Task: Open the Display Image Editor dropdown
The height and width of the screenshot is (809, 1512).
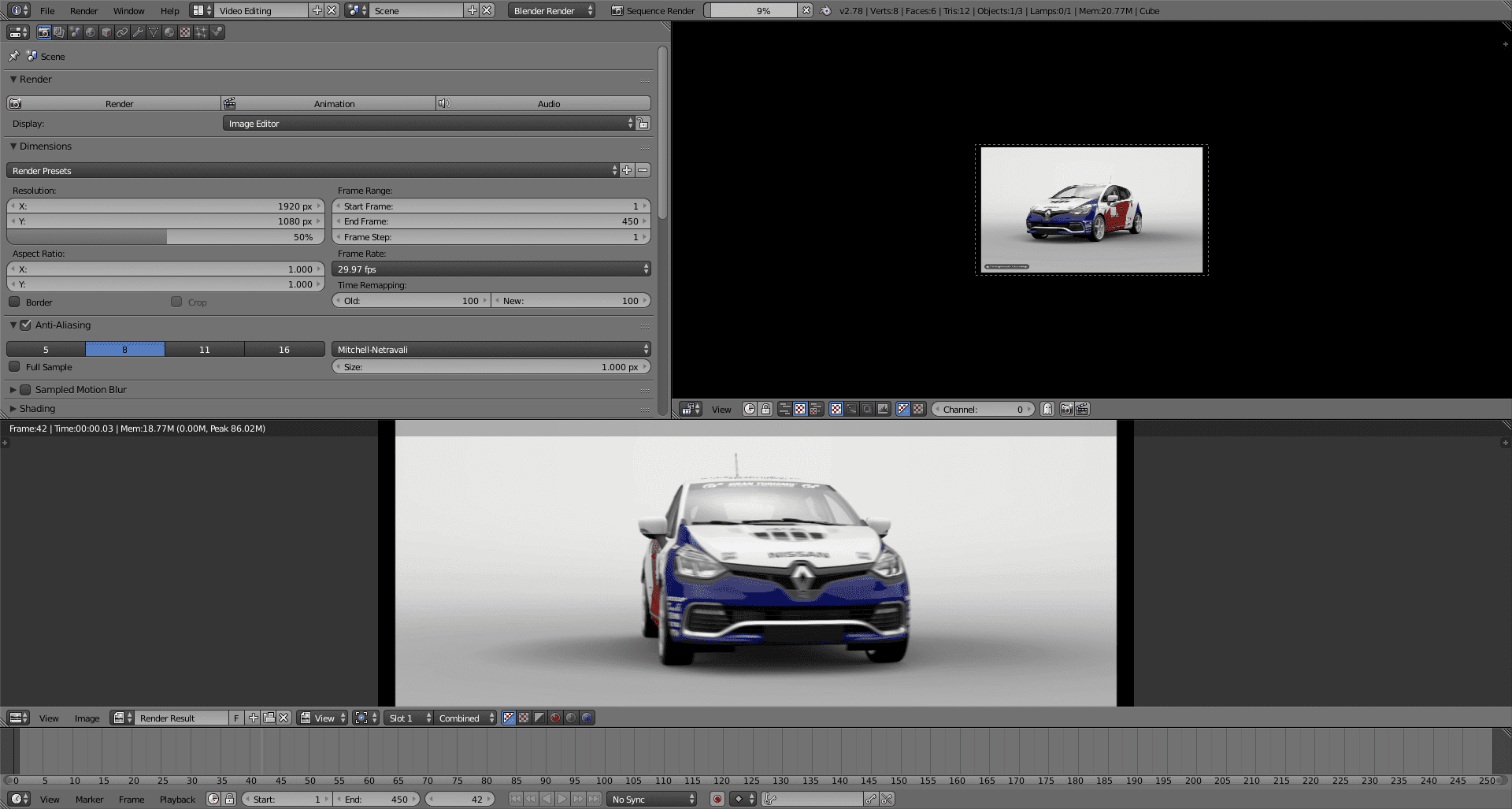Action: 428,123
